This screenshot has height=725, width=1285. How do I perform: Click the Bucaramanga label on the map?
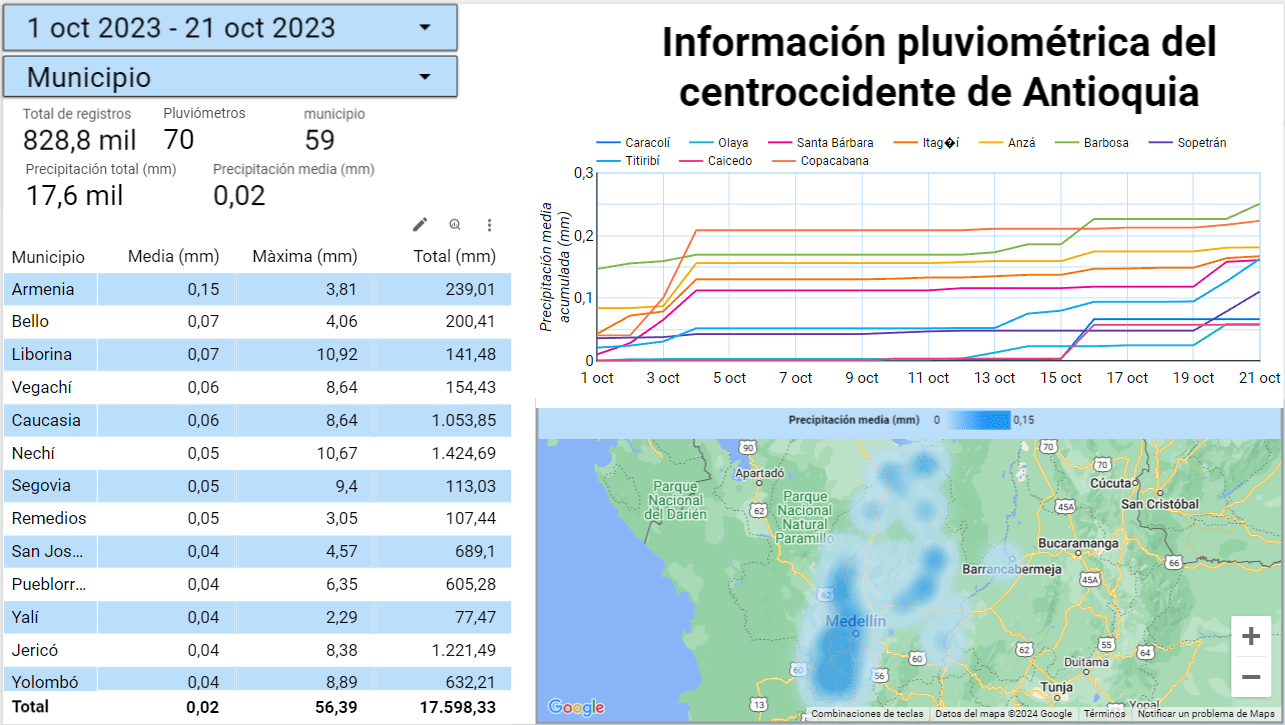tap(1078, 542)
